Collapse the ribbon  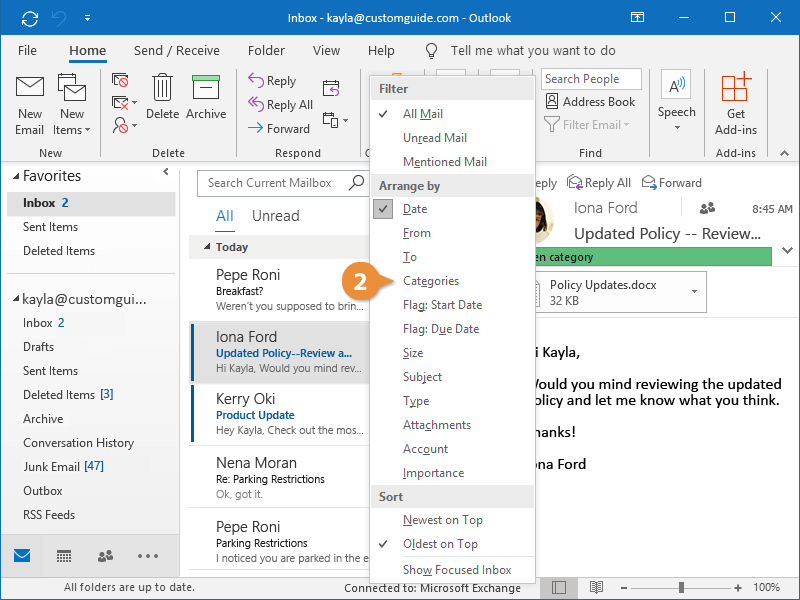[x=784, y=153]
